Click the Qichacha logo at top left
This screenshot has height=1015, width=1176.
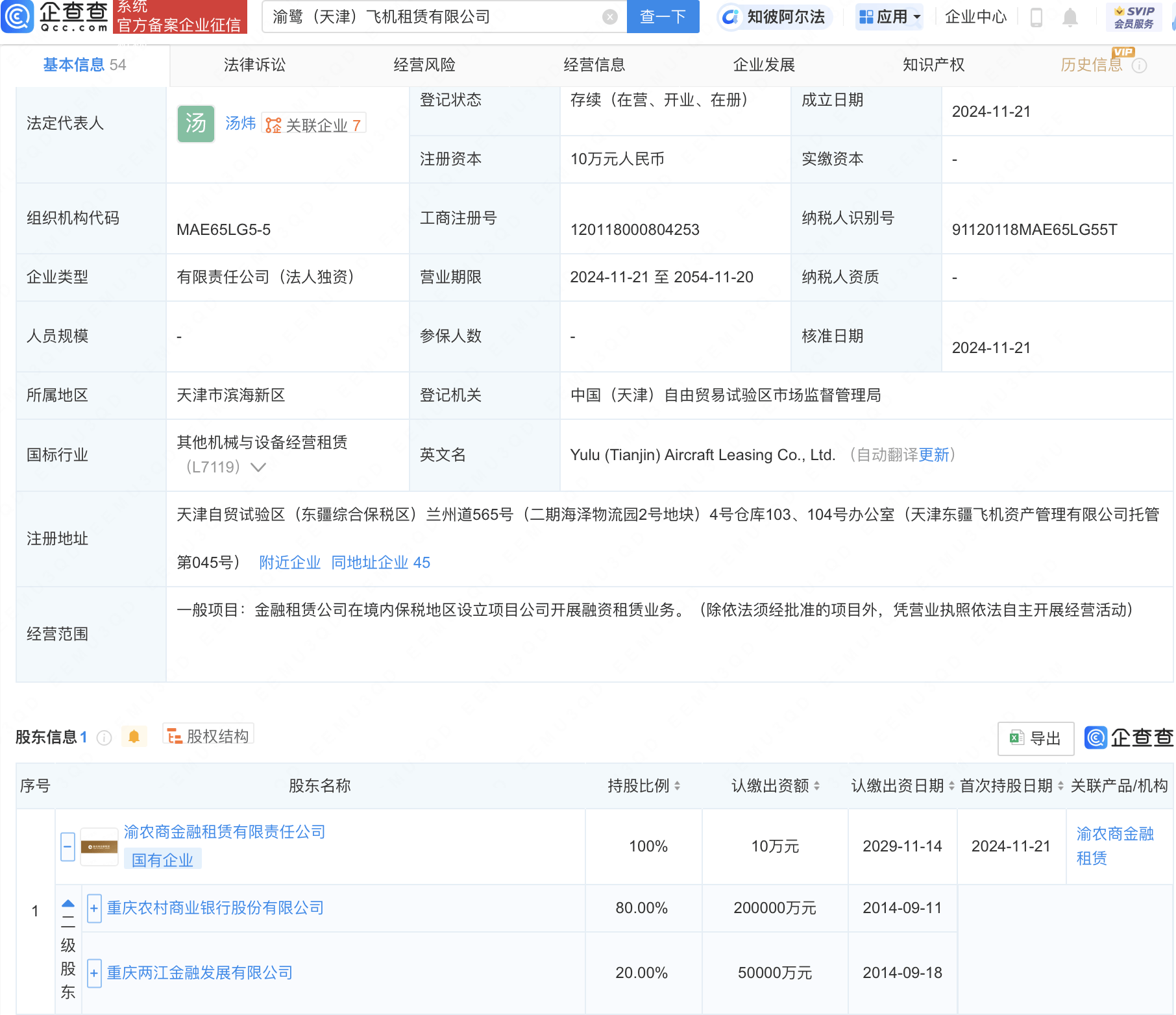55,17
